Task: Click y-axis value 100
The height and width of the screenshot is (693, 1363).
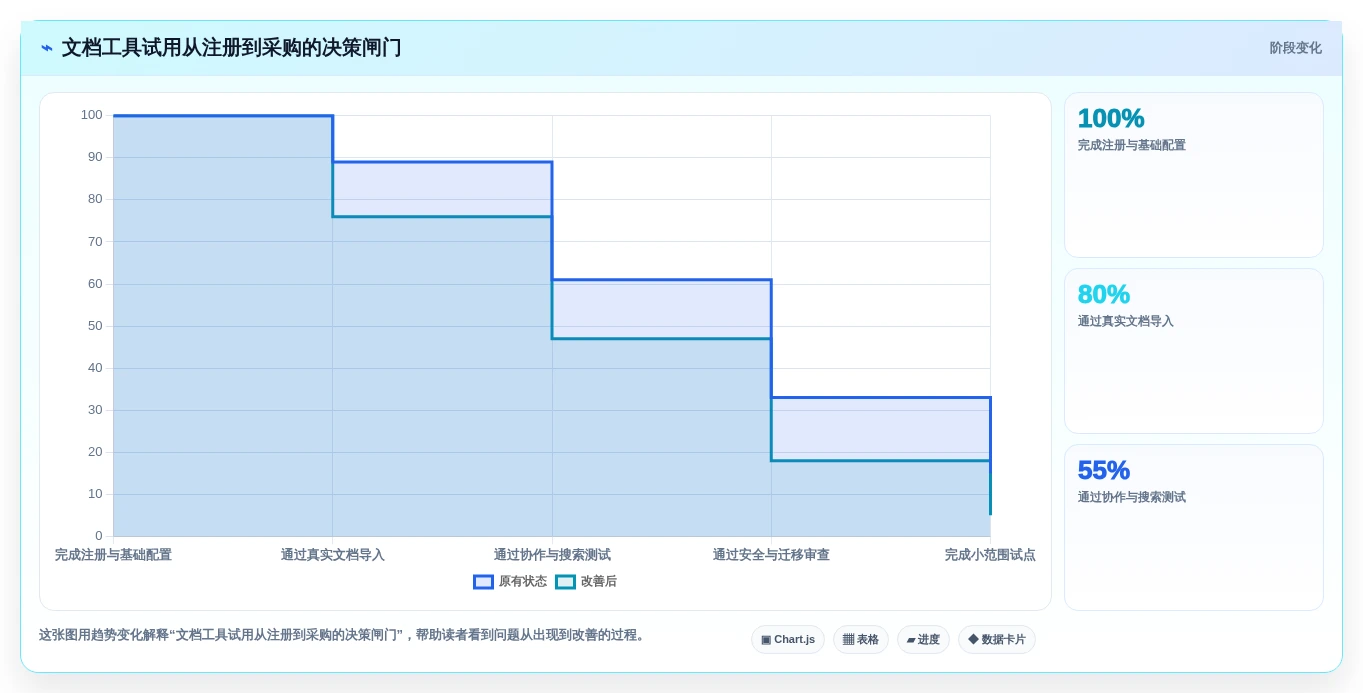Action: [x=91, y=115]
